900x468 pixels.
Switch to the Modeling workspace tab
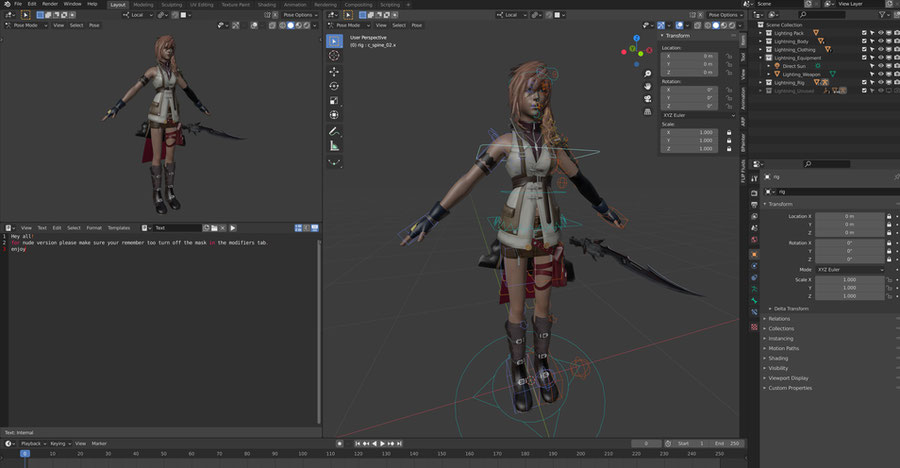pos(143,5)
